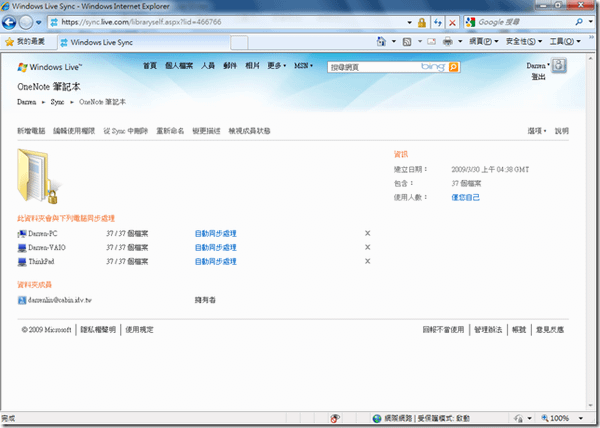
Task: Click the red Stop loading icon
Action: 452,23
